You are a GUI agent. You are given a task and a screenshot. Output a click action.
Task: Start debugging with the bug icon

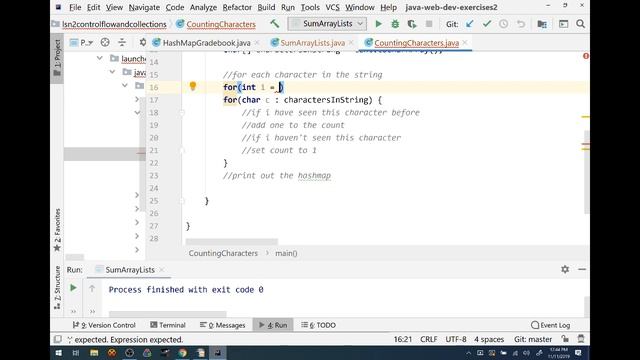[x=395, y=24]
